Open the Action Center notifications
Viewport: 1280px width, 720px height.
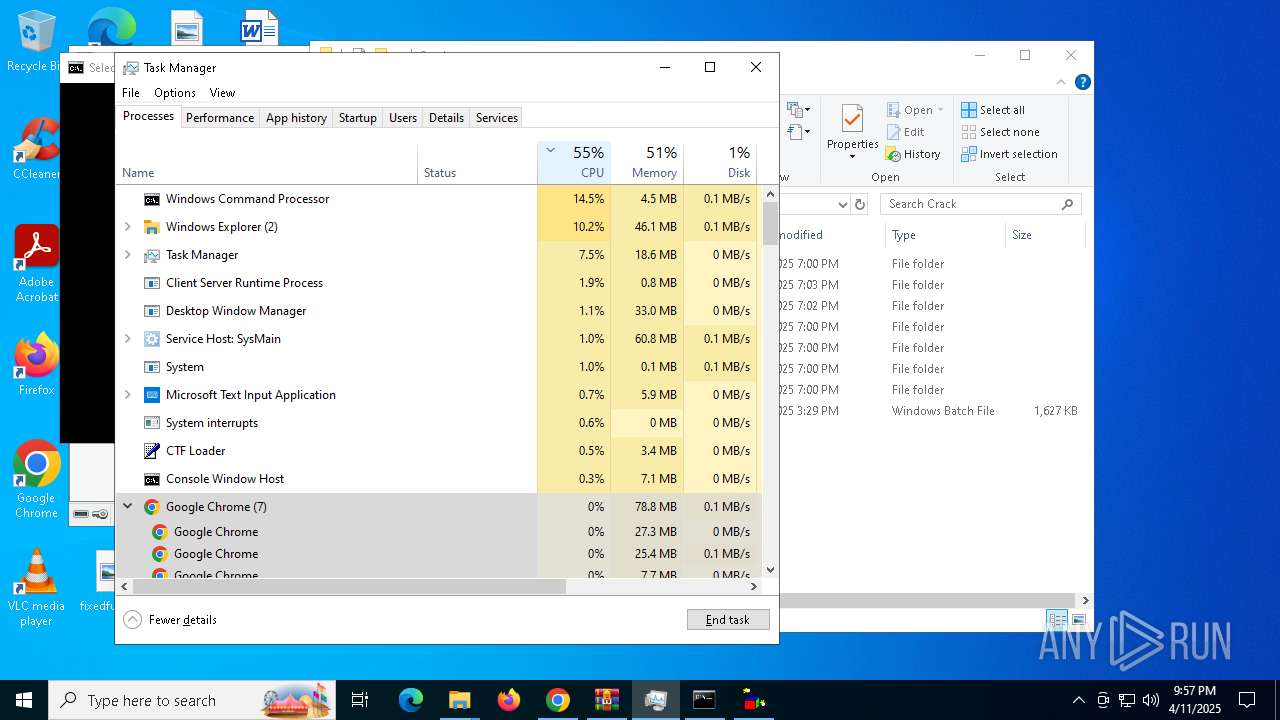click(x=1247, y=700)
